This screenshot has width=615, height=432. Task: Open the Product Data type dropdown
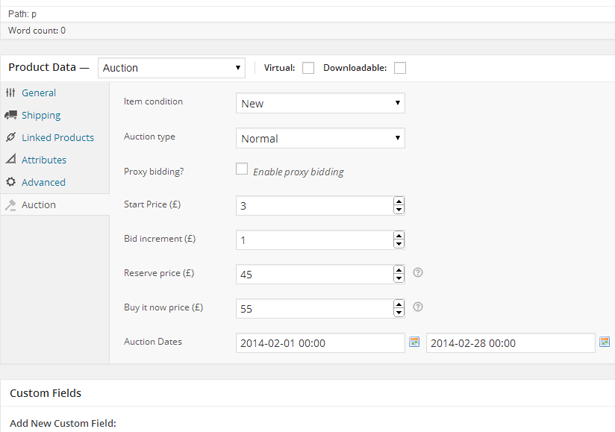click(x=172, y=68)
